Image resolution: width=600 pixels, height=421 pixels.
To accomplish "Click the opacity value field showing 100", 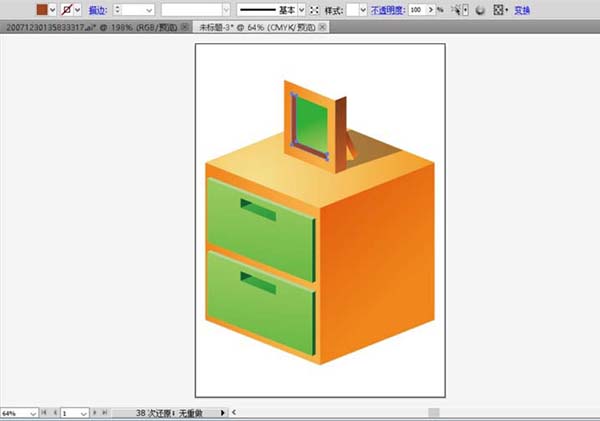I will (x=417, y=10).
